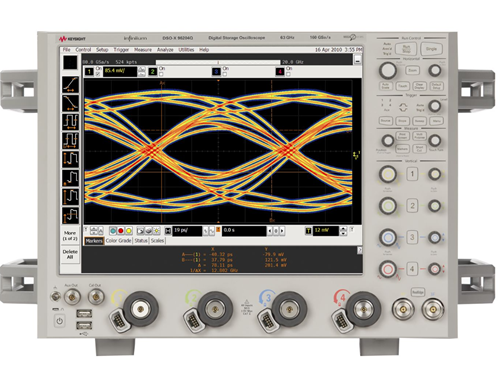Toggle the on-screen channel 1 button
This screenshot has height=375, width=500.
(89, 72)
